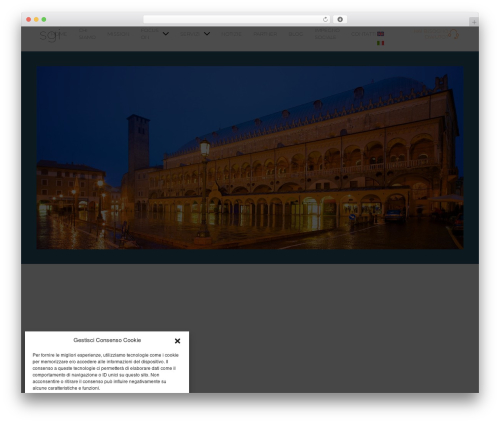Click the browser address bar

pos(236,20)
